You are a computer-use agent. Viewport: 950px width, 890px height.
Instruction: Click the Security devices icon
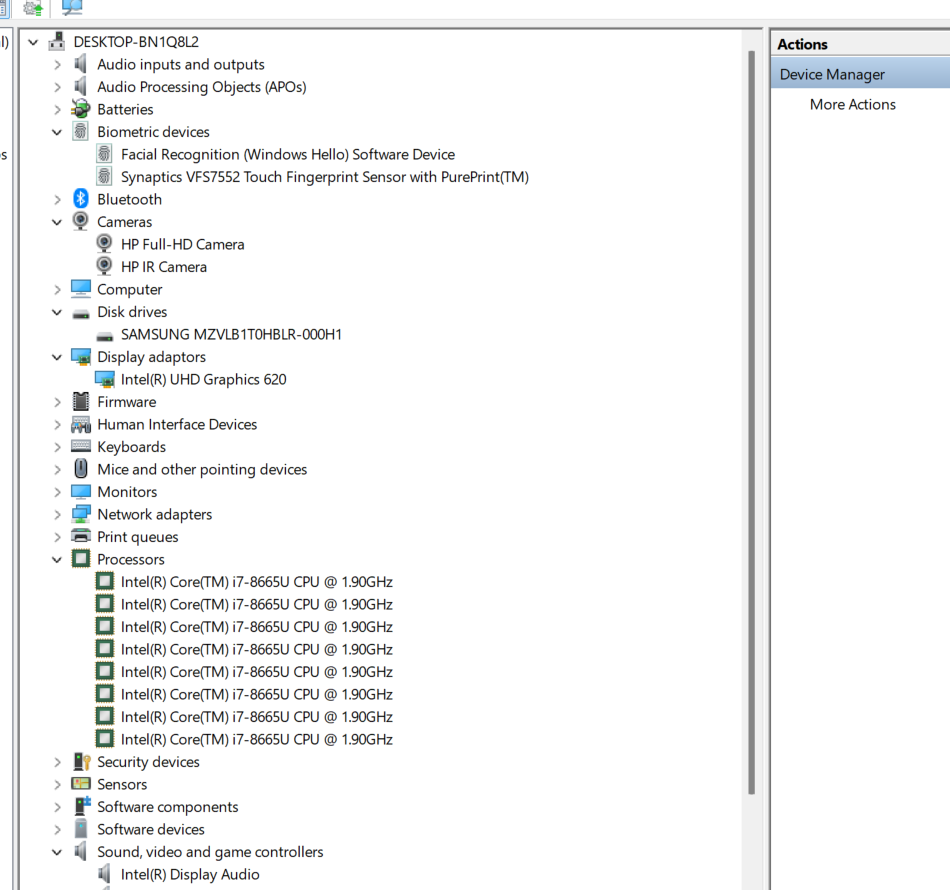pyautogui.click(x=81, y=762)
